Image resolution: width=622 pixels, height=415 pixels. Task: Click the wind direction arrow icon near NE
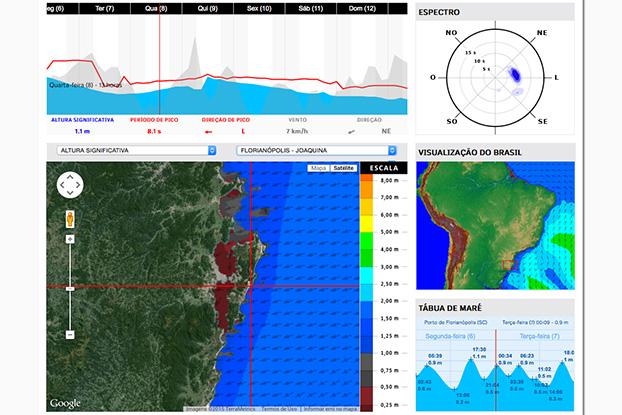click(351, 132)
